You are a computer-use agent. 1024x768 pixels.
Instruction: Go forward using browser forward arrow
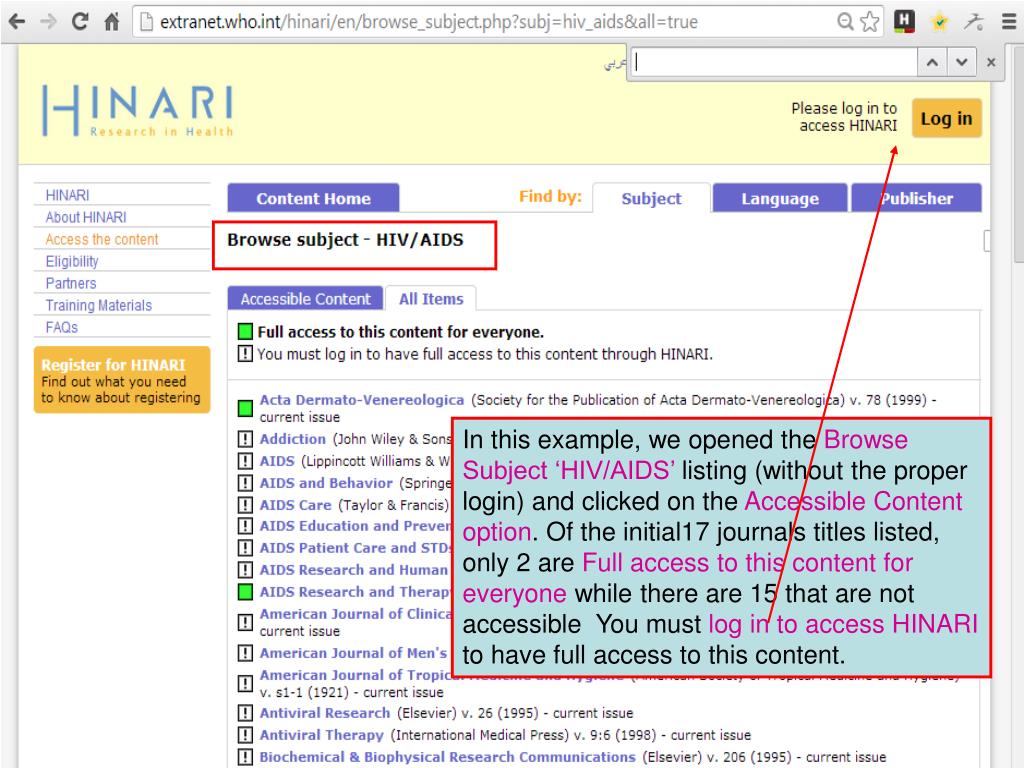pyautogui.click(x=48, y=22)
